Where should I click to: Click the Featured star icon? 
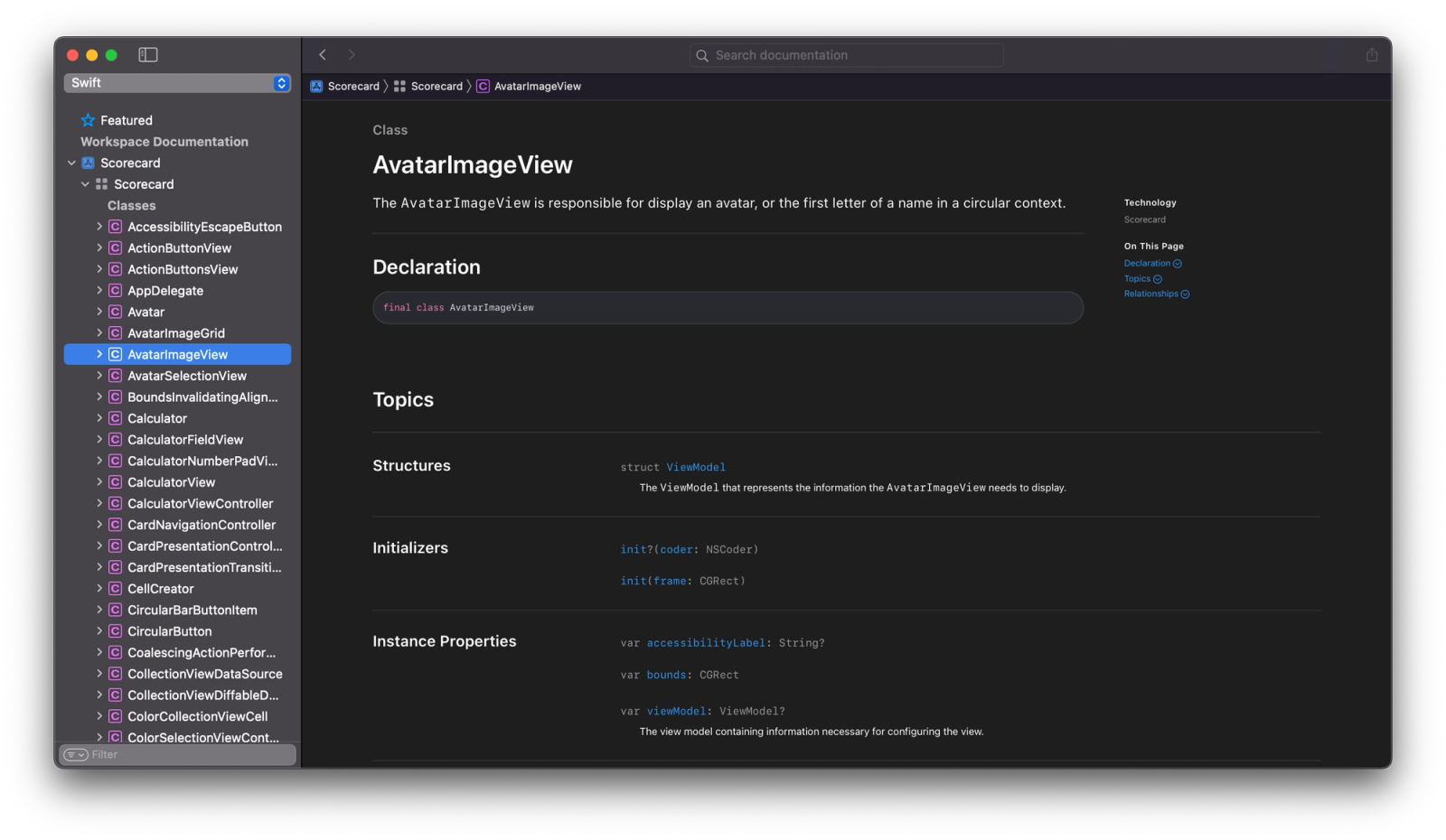(88, 120)
